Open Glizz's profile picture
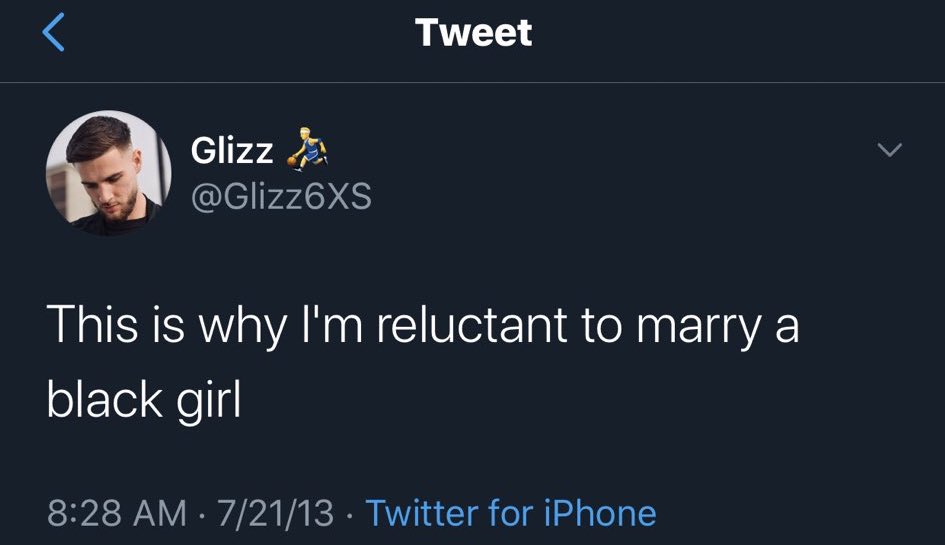The height and width of the screenshot is (545, 945). (108, 173)
